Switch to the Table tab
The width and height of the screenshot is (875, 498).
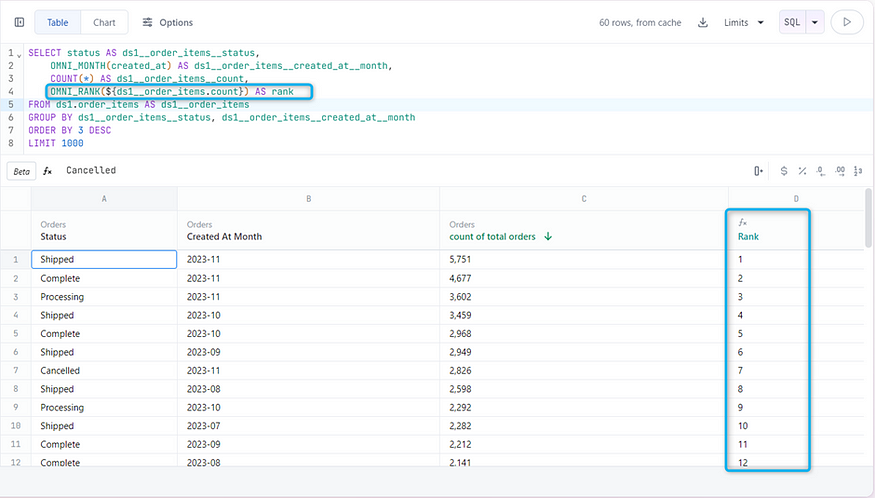[x=57, y=22]
